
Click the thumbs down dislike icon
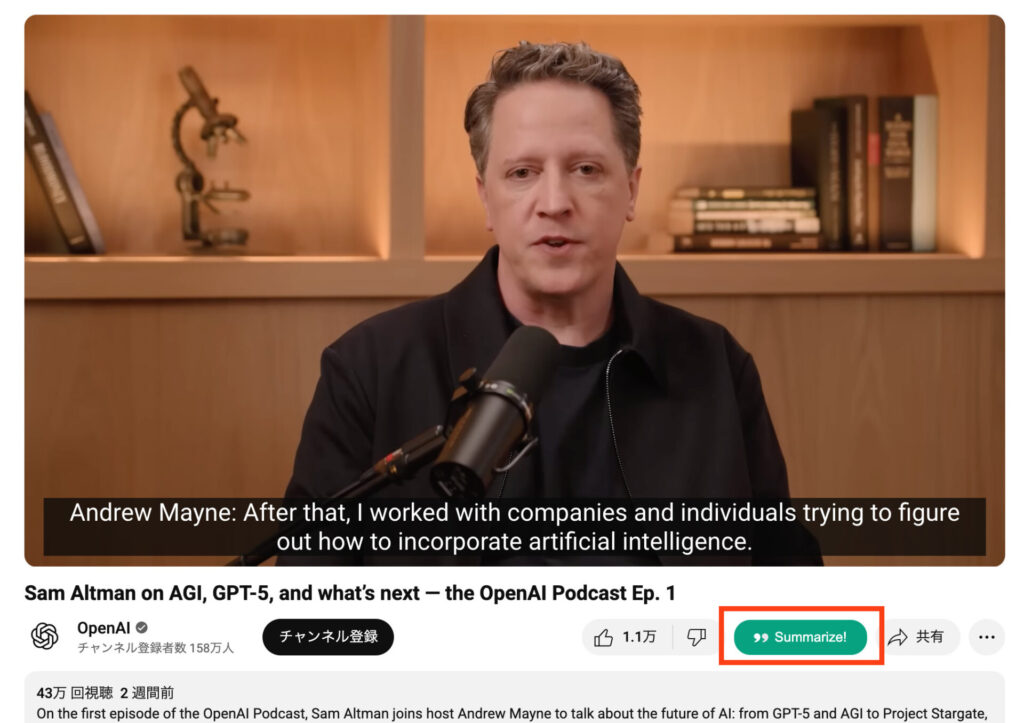coord(697,637)
